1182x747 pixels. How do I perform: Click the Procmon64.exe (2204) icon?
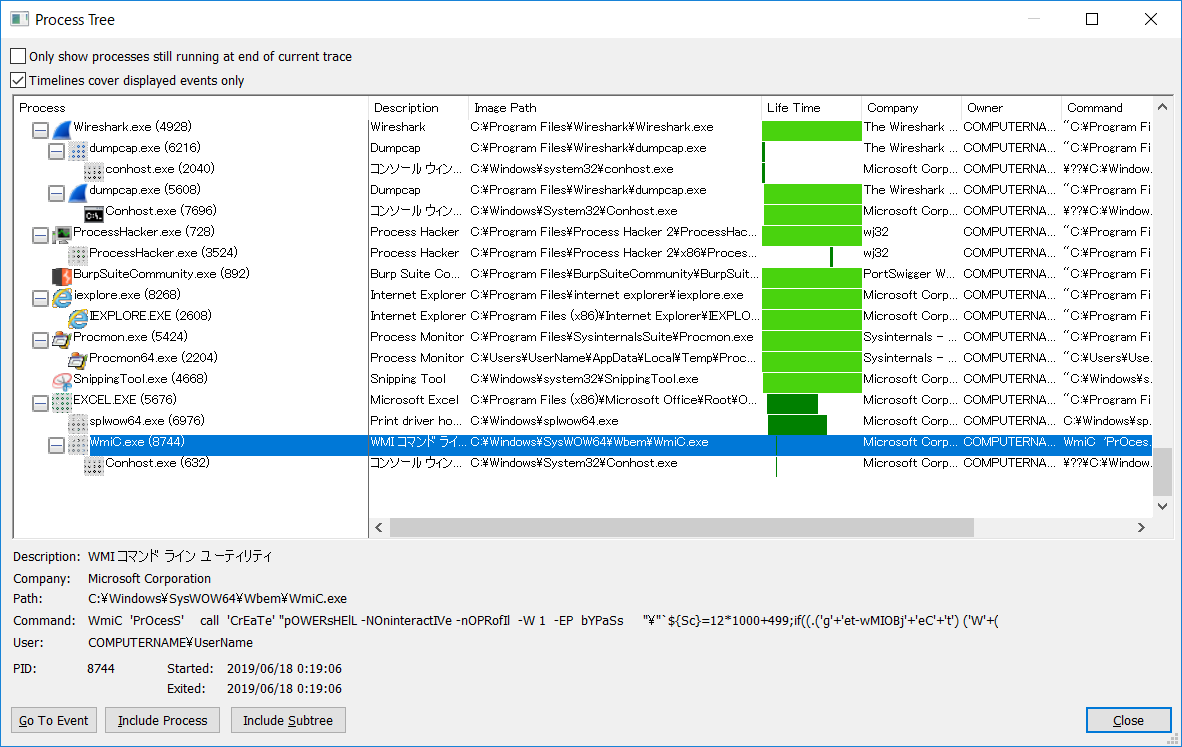point(78,361)
